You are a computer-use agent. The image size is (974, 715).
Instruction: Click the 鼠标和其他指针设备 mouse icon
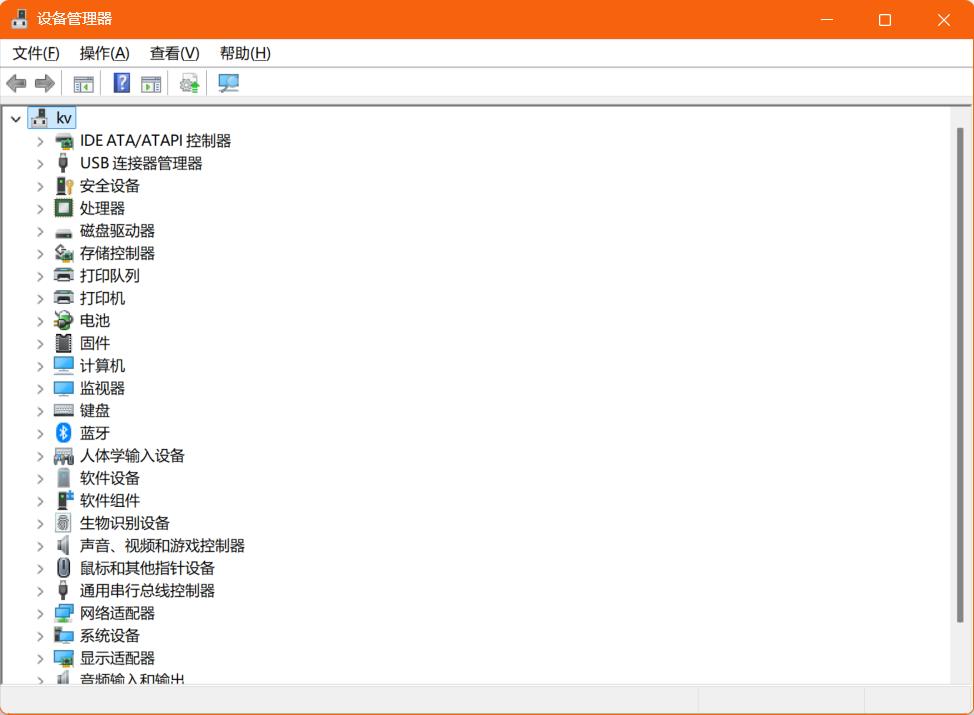coord(63,568)
